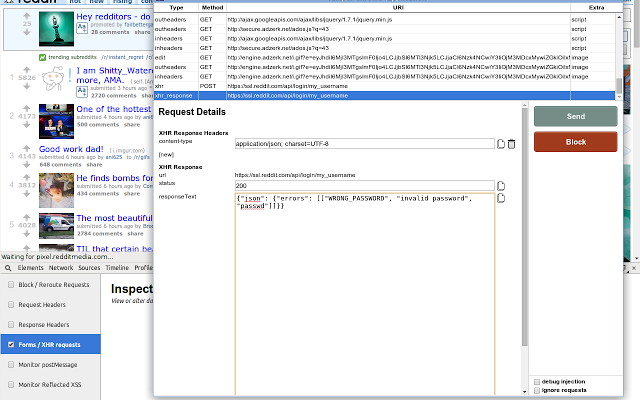Screen dimensions: 640x400
Task: Enable the Block / Reroute Requests checkbox
Action: [x=11, y=284]
